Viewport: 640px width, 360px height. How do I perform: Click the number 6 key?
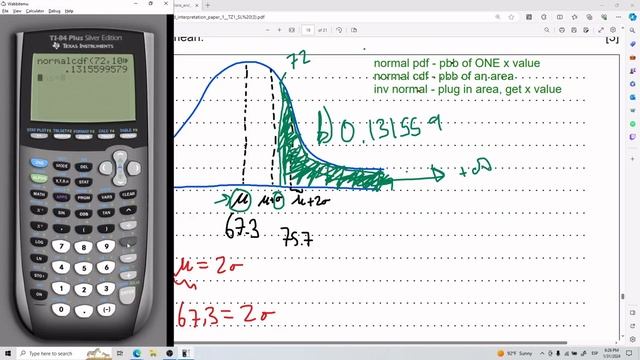click(106, 267)
